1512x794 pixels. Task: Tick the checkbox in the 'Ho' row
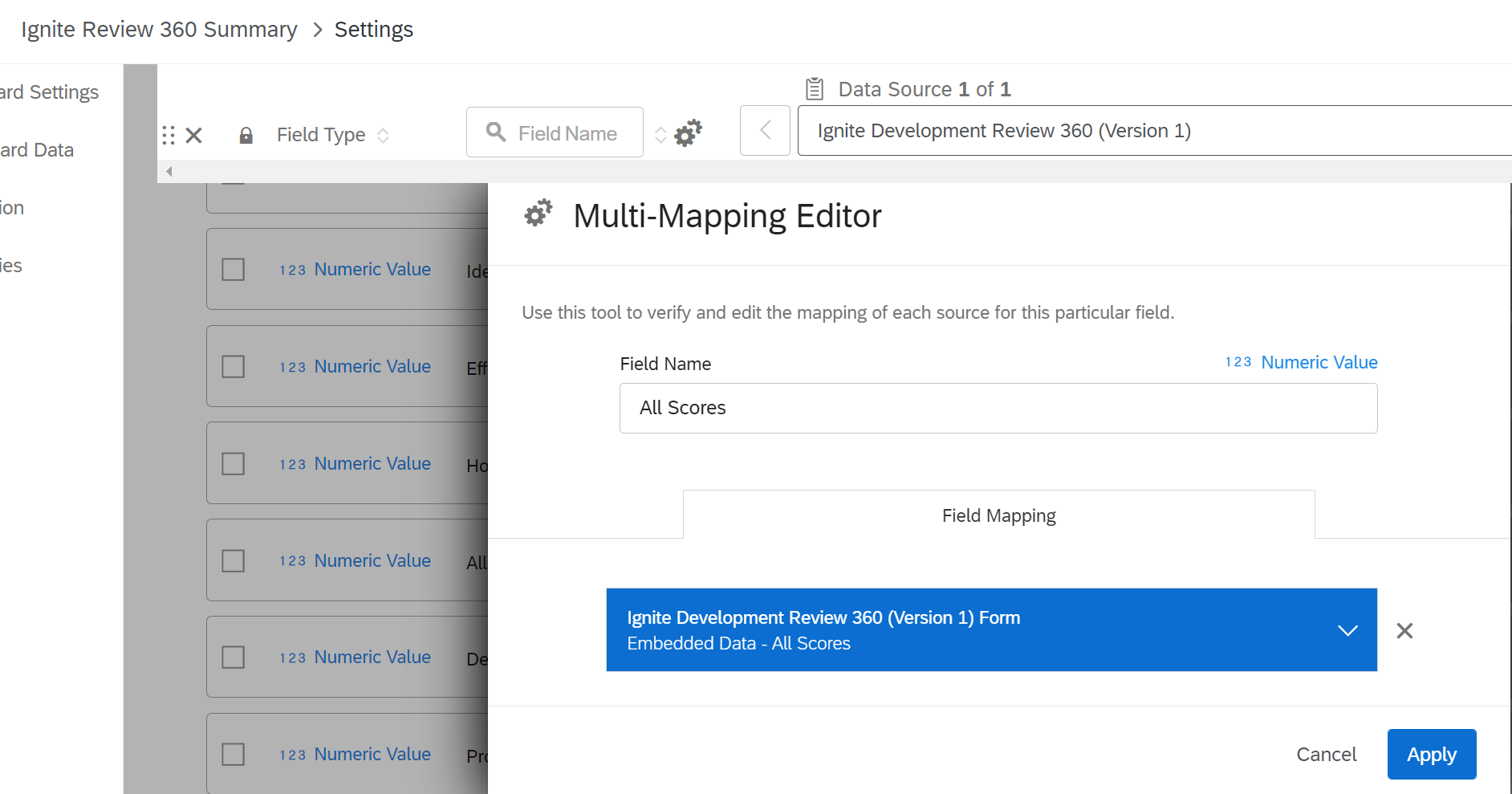point(234,464)
